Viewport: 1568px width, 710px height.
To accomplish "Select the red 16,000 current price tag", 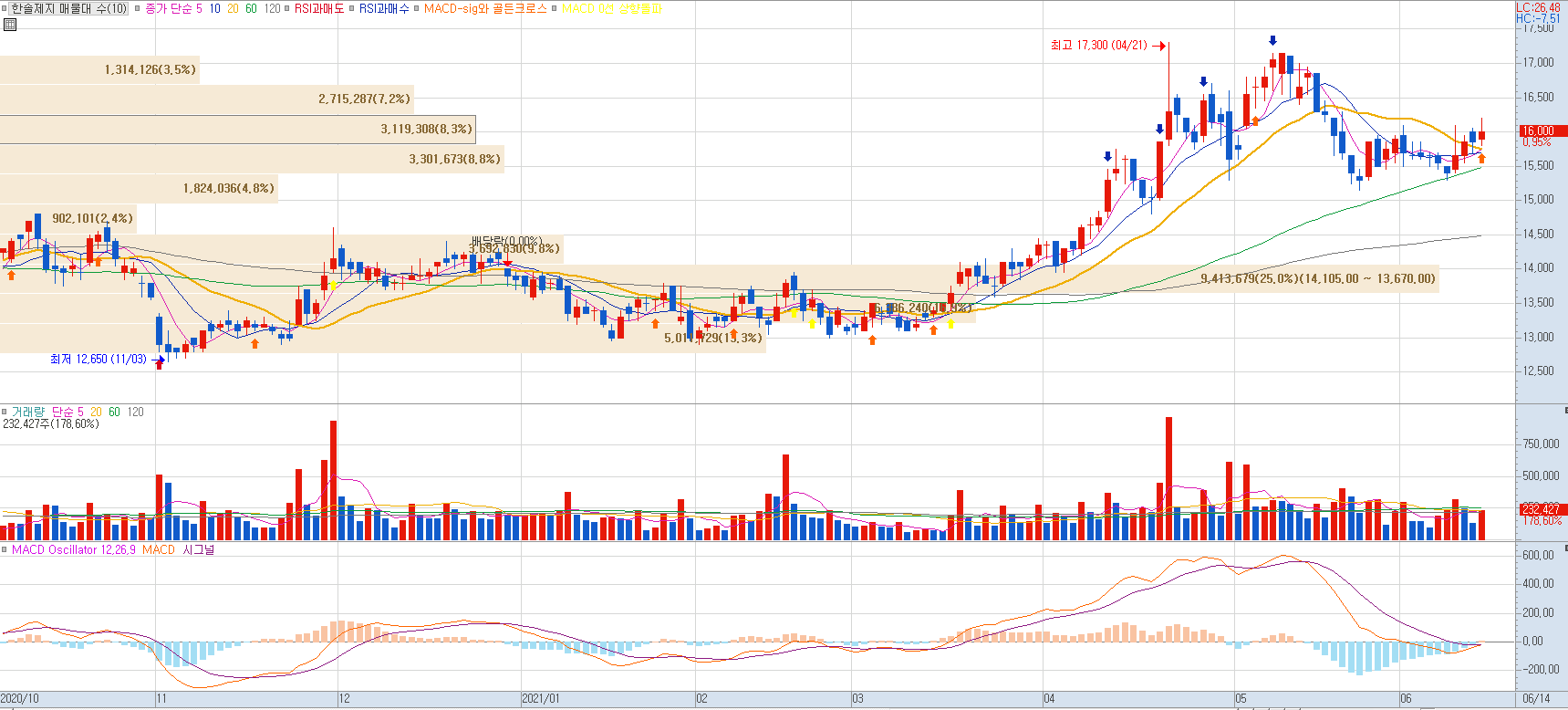I will point(1542,131).
